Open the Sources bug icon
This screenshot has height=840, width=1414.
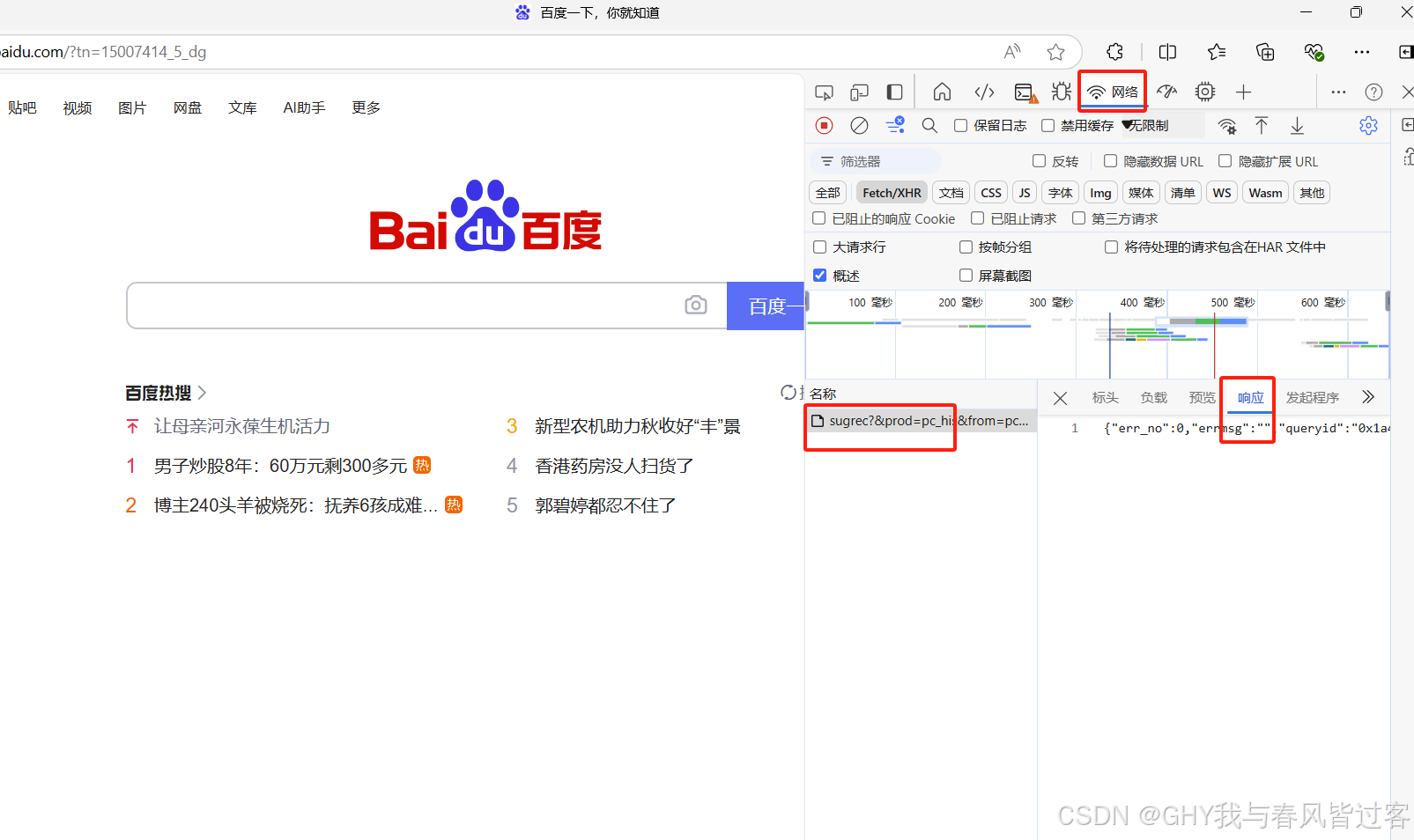1062,92
